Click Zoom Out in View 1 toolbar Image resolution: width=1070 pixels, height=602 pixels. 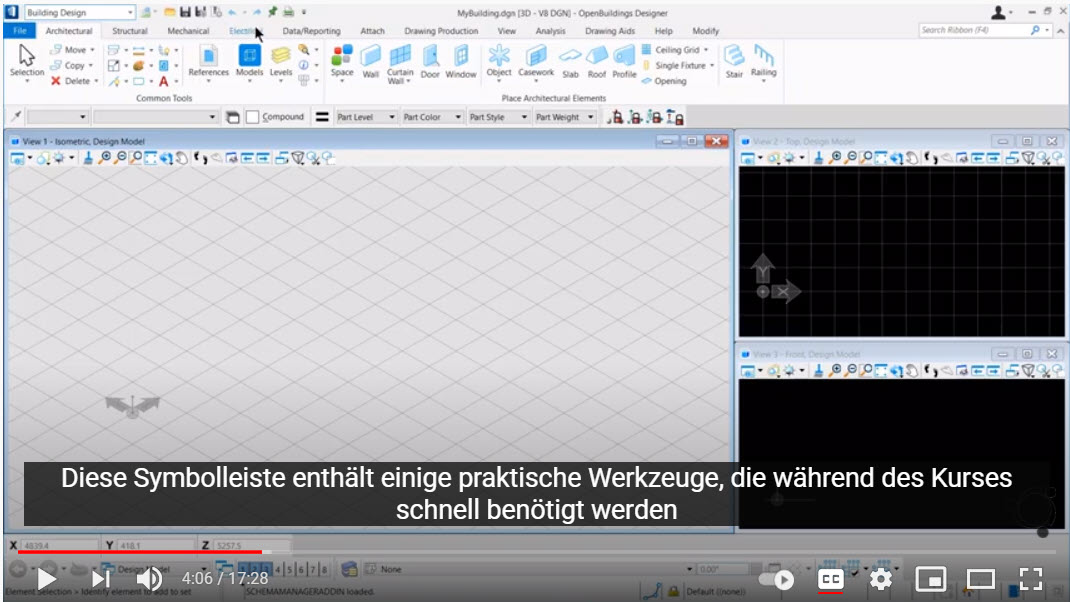coord(120,158)
